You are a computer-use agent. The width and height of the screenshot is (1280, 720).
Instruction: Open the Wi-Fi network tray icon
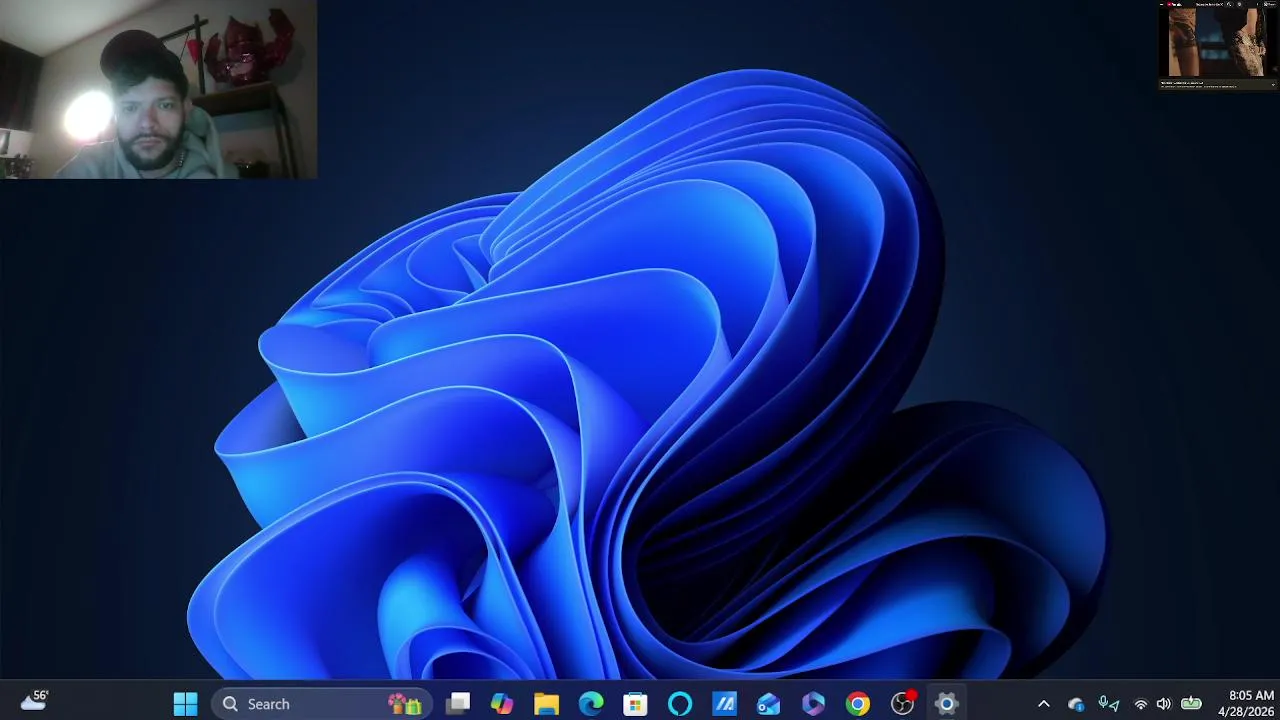1140,704
